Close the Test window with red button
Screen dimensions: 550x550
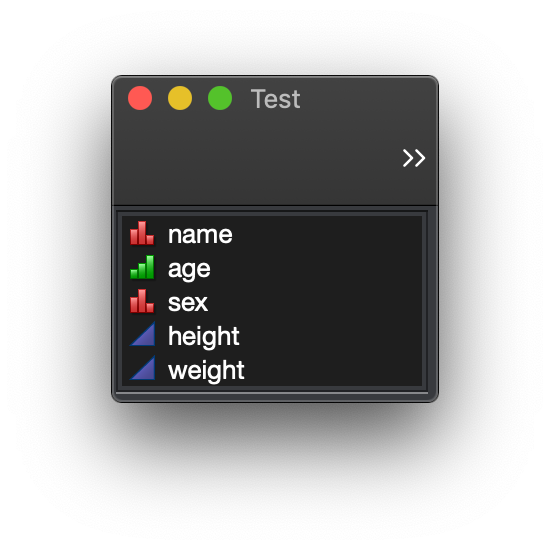click(140, 98)
